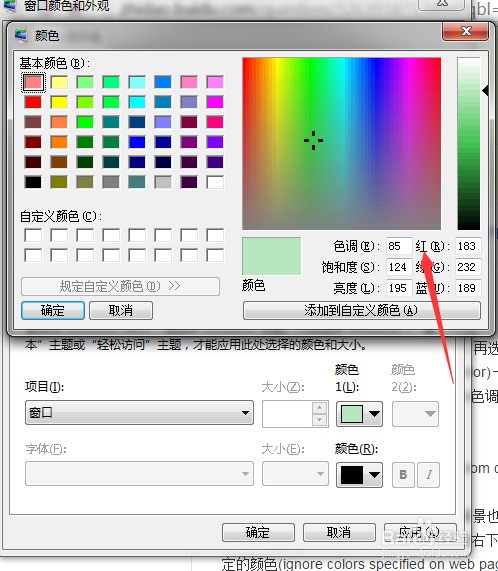The height and width of the screenshot is (571, 498).
Task: Click the 大小(Z) size input field
Action: pos(287,414)
